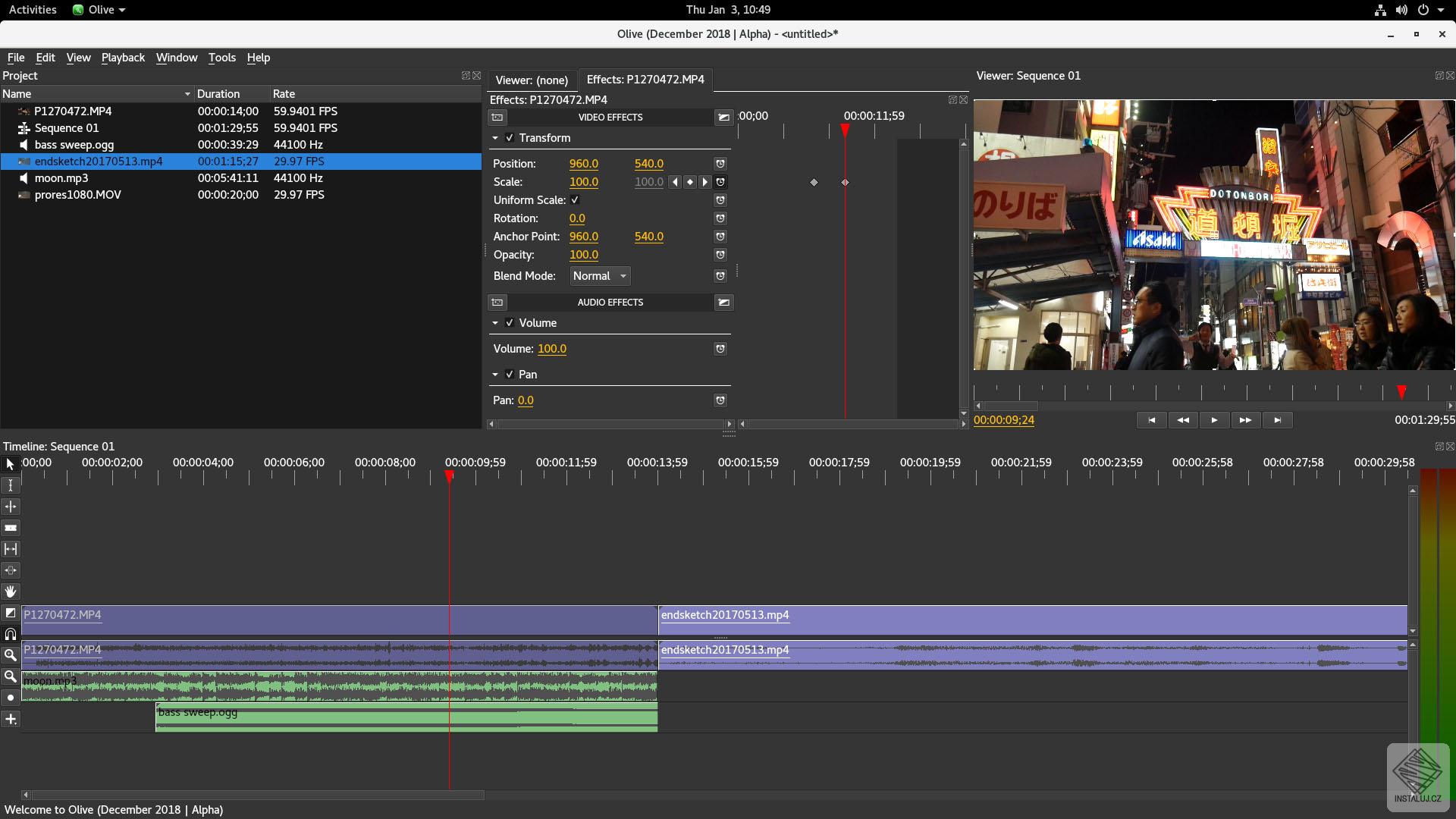This screenshot has width=1456, height=819.
Task: Click the Play button under the sequence viewer
Action: point(1213,419)
